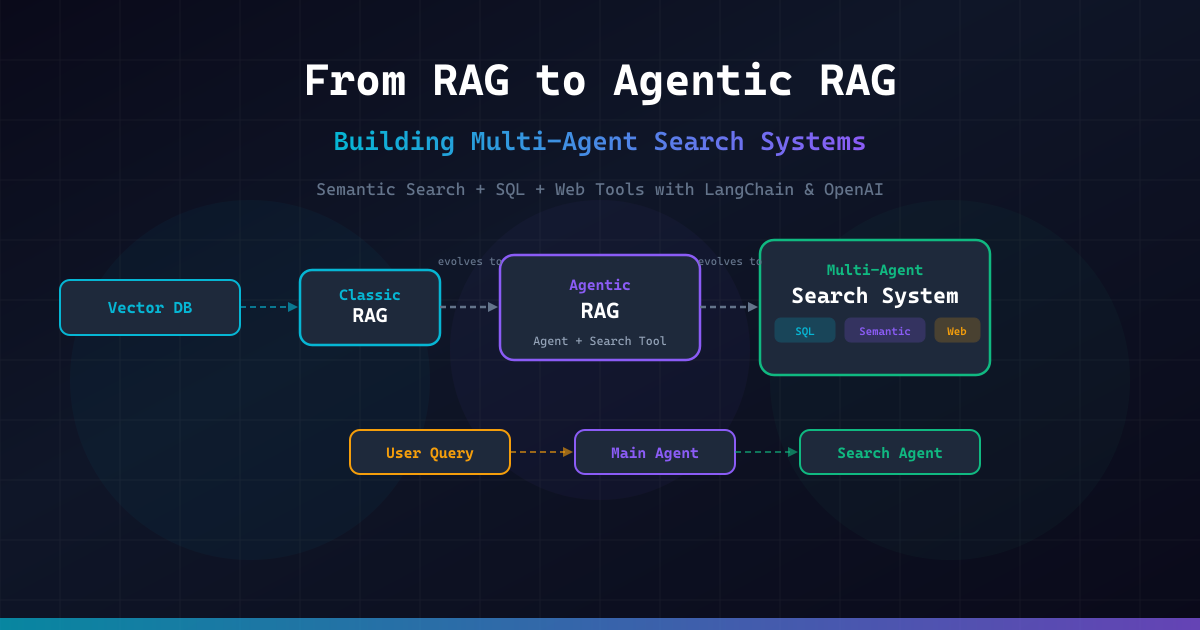Click orange arrow from User Query to Main Agent
Image resolution: width=1200 pixels, height=630 pixels.
pyautogui.click(x=541, y=452)
